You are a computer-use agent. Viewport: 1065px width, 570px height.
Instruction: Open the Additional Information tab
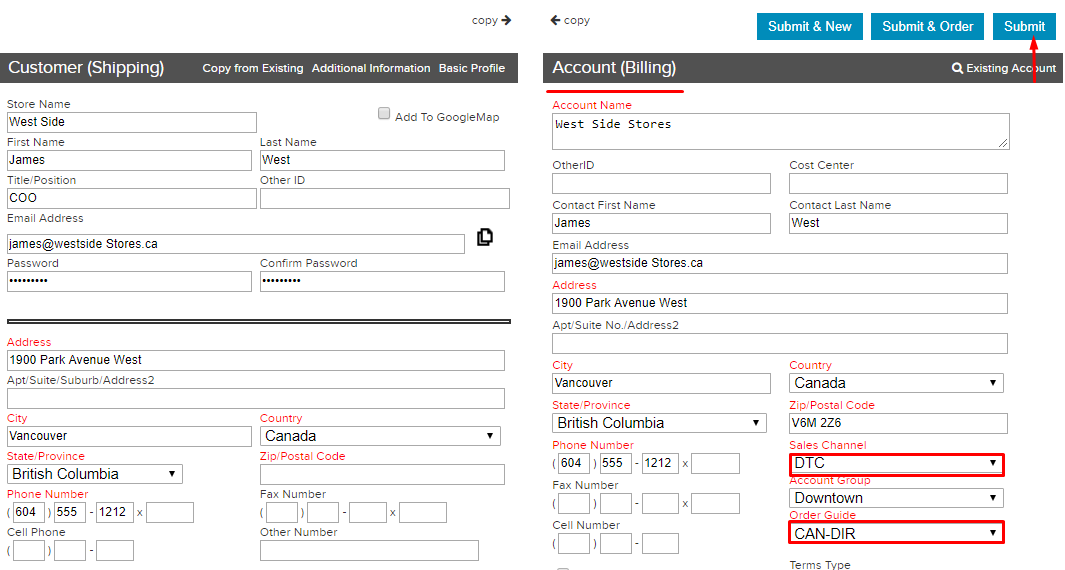[371, 68]
